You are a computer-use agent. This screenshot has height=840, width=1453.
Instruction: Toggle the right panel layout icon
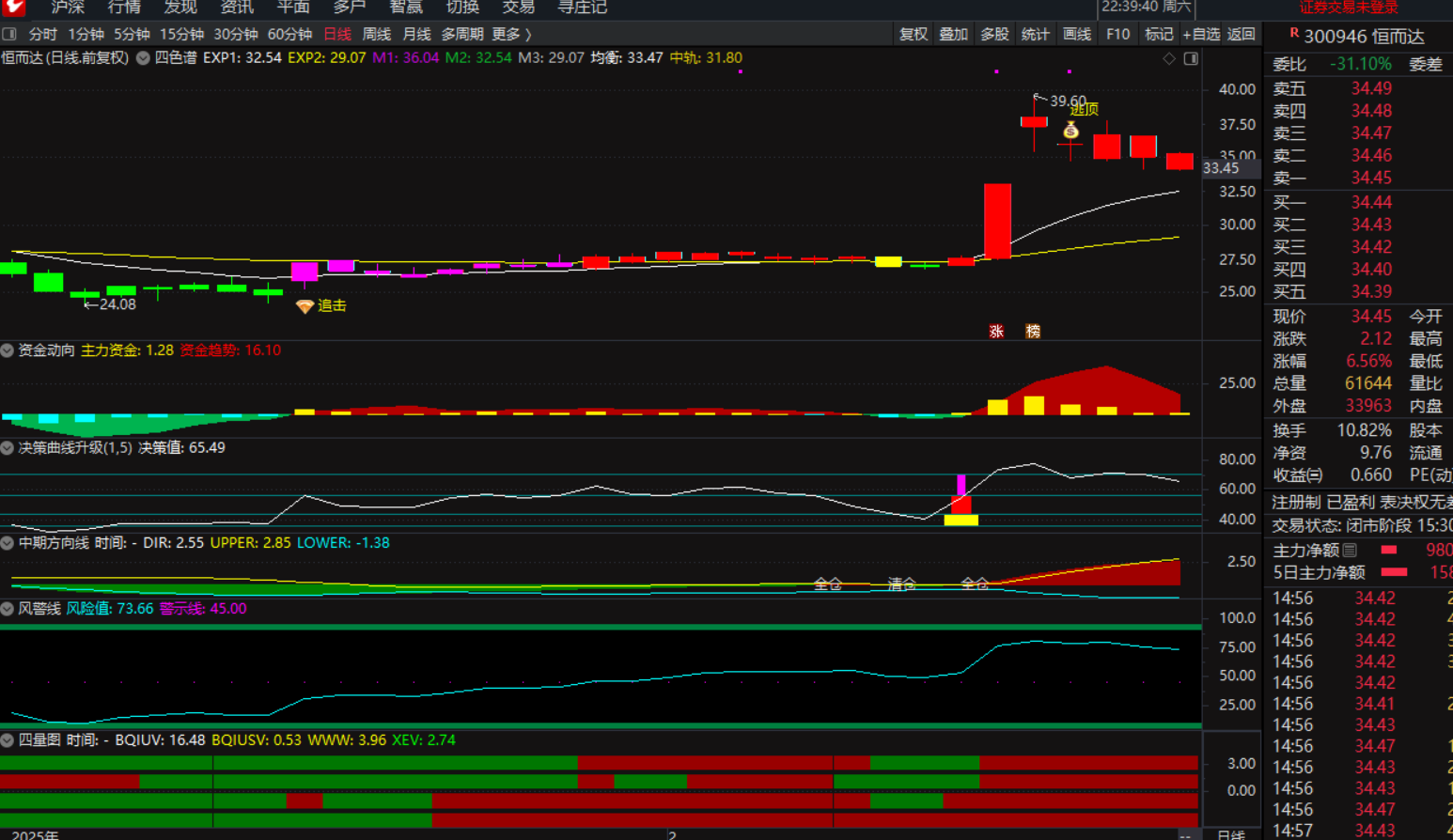(1191, 58)
